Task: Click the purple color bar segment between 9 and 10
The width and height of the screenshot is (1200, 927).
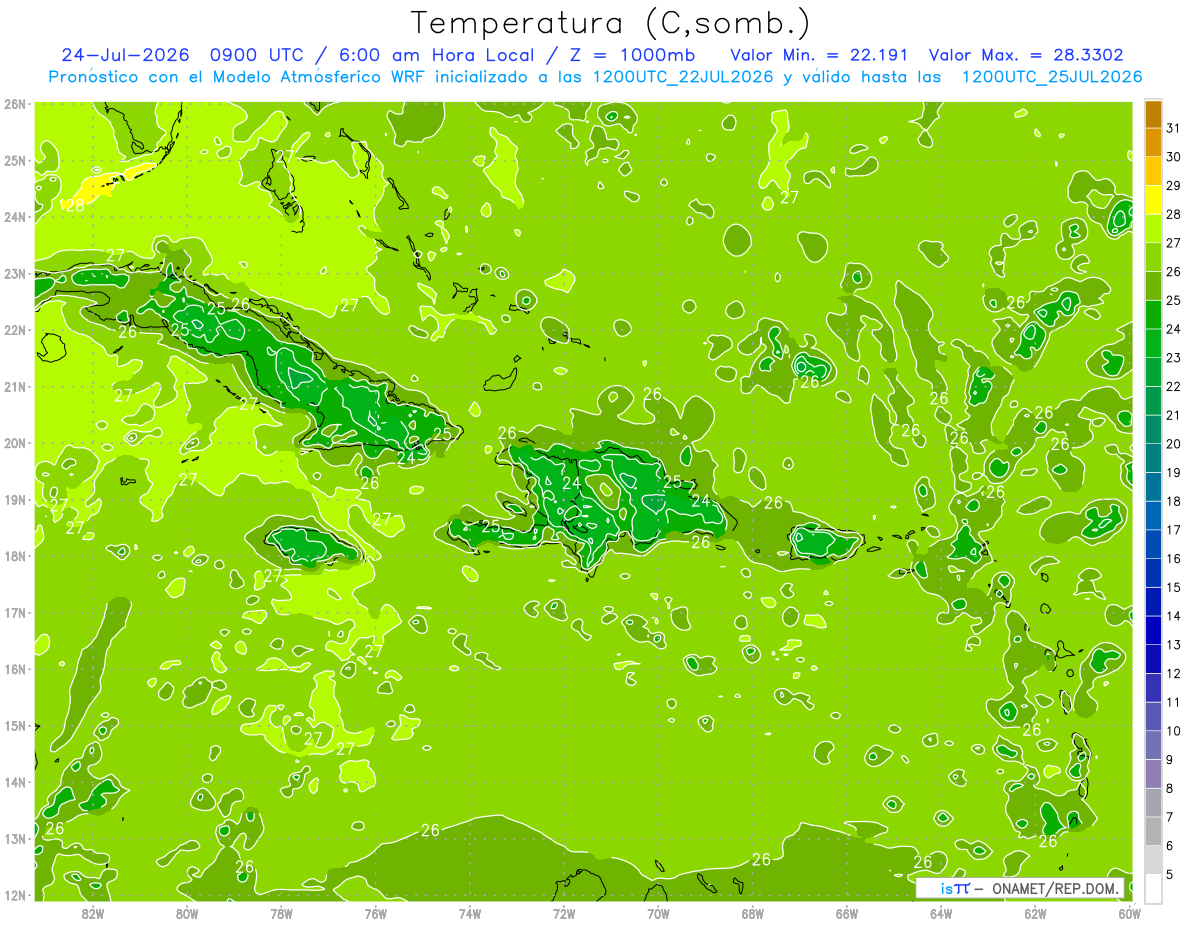Action: 1153,746
